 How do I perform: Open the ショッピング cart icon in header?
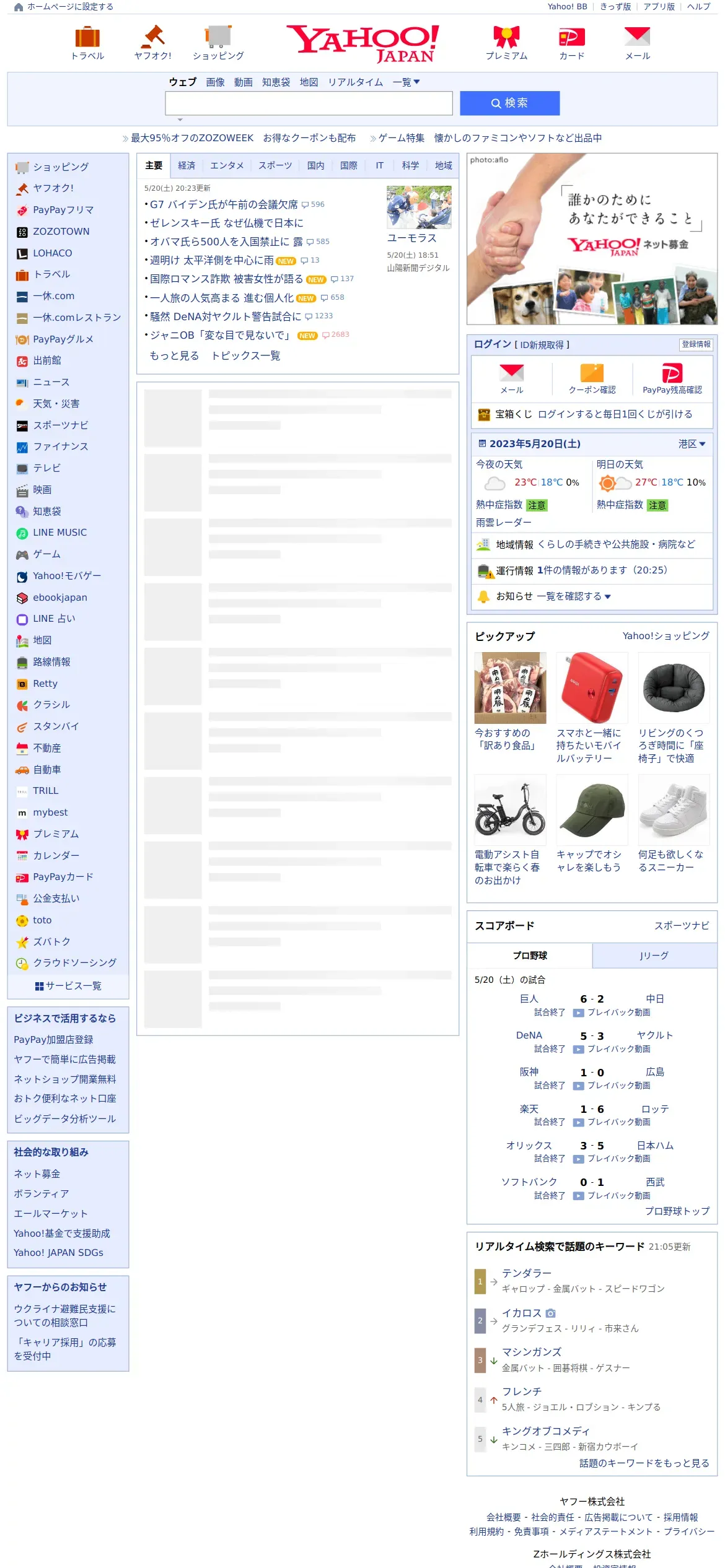click(x=218, y=37)
